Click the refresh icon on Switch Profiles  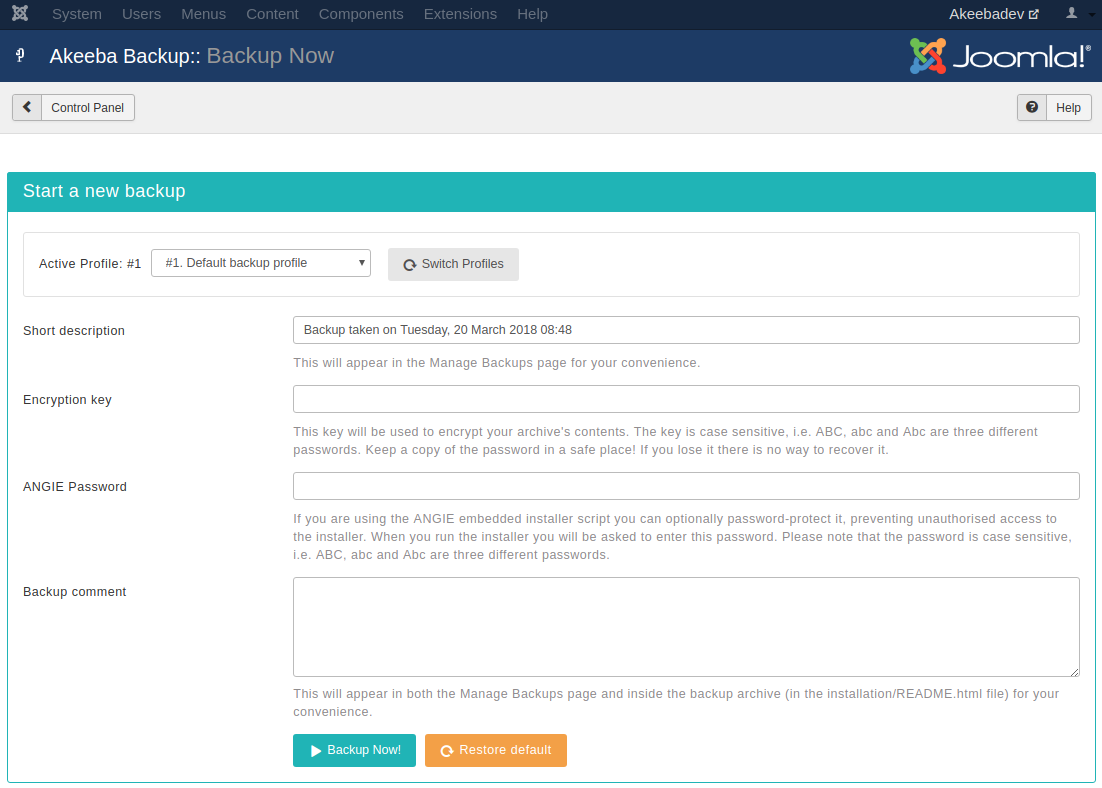(x=409, y=265)
